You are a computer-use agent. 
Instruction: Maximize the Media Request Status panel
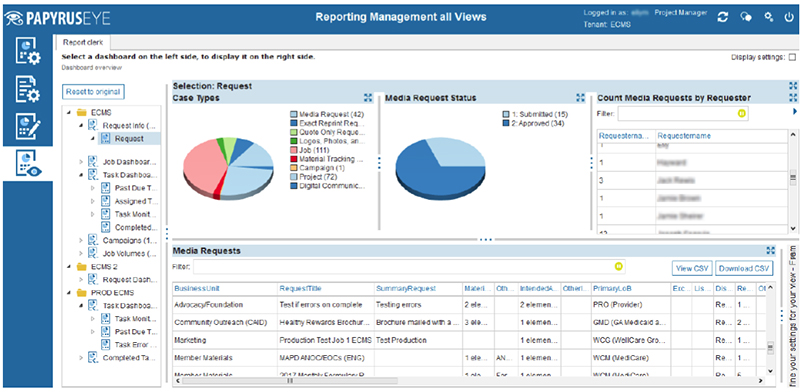(580, 97)
